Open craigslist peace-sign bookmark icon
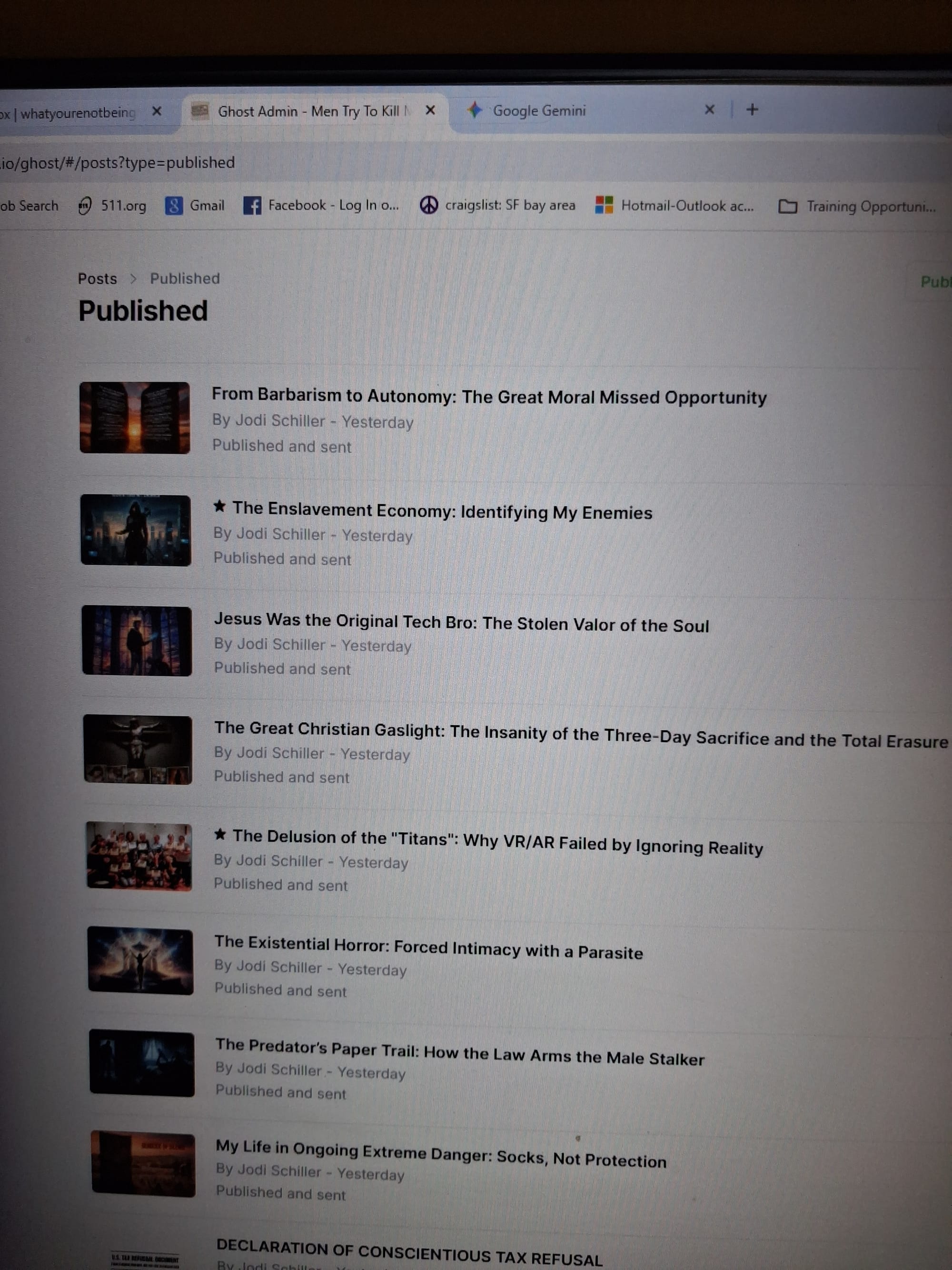This screenshot has width=952, height=1270. pos(429,205)
